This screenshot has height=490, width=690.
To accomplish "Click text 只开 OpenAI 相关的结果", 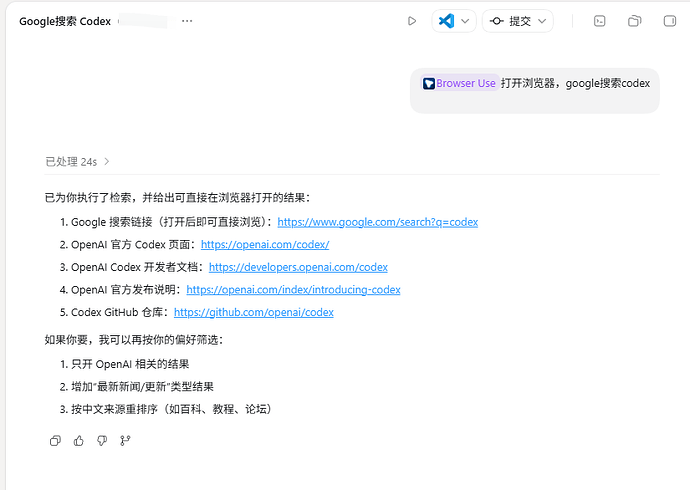I will (130, 364).
